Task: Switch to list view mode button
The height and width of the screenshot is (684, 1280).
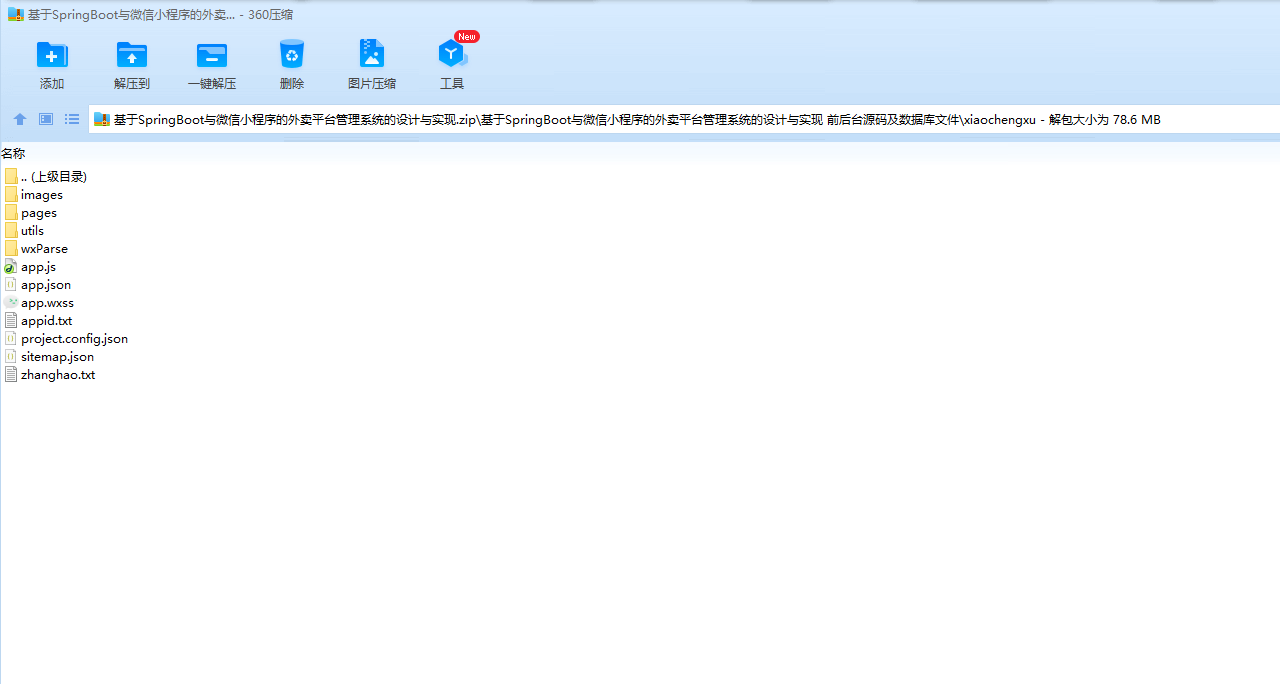Action: pos(72,119)
